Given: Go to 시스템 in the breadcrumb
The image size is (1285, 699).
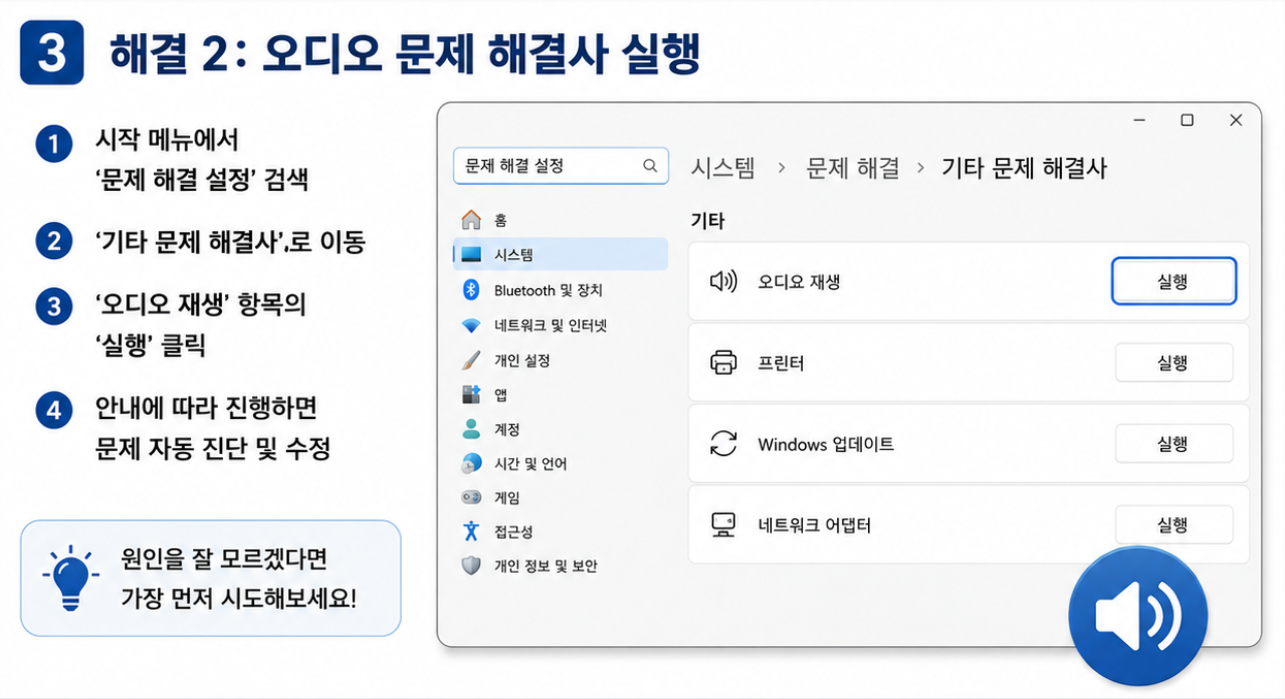Looking at the screenshot, I should tap(723, 168).
